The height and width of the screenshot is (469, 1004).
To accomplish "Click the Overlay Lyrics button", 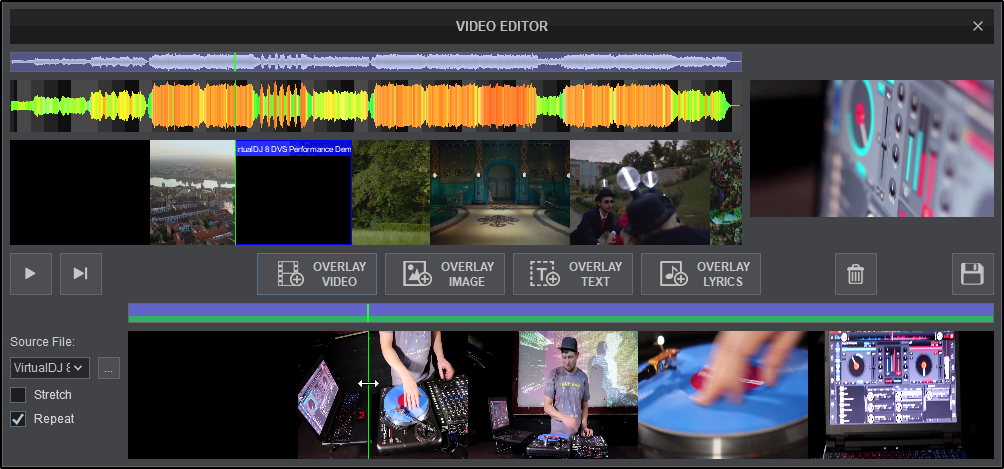I will pos(701,274).
